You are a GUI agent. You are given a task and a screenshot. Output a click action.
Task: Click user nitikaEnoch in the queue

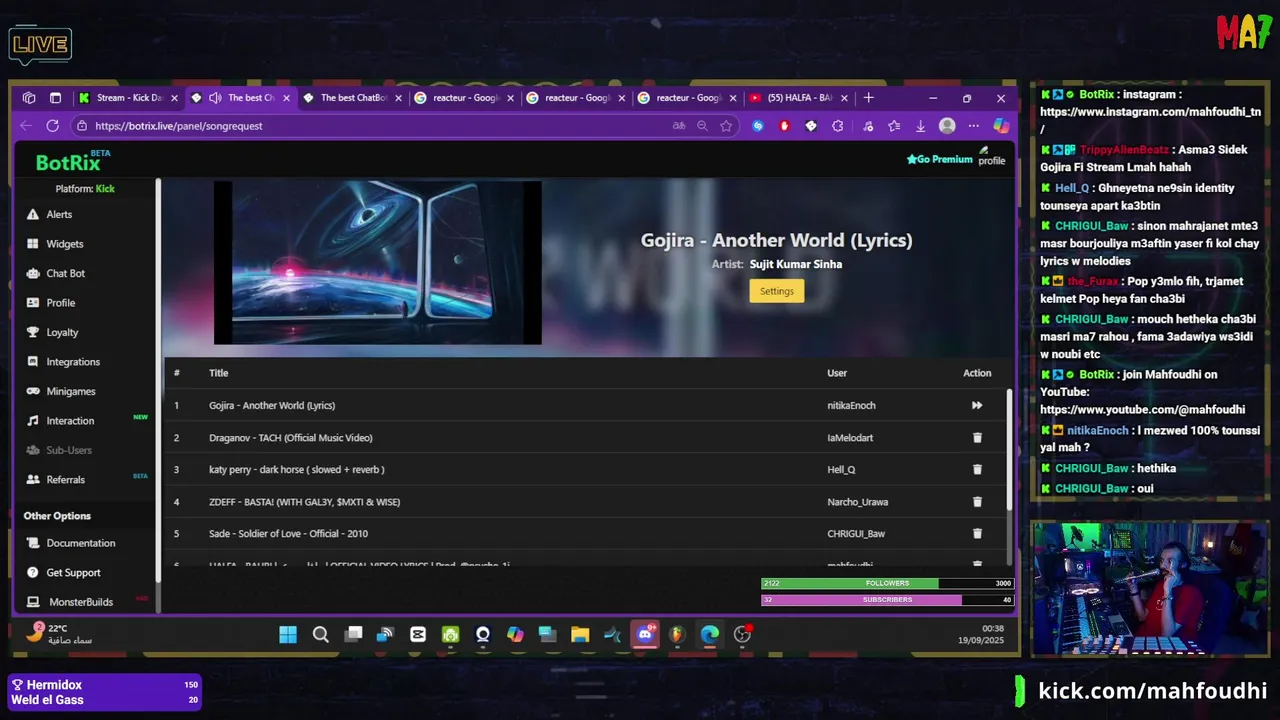pyautogui.click(x=851, y=405)
